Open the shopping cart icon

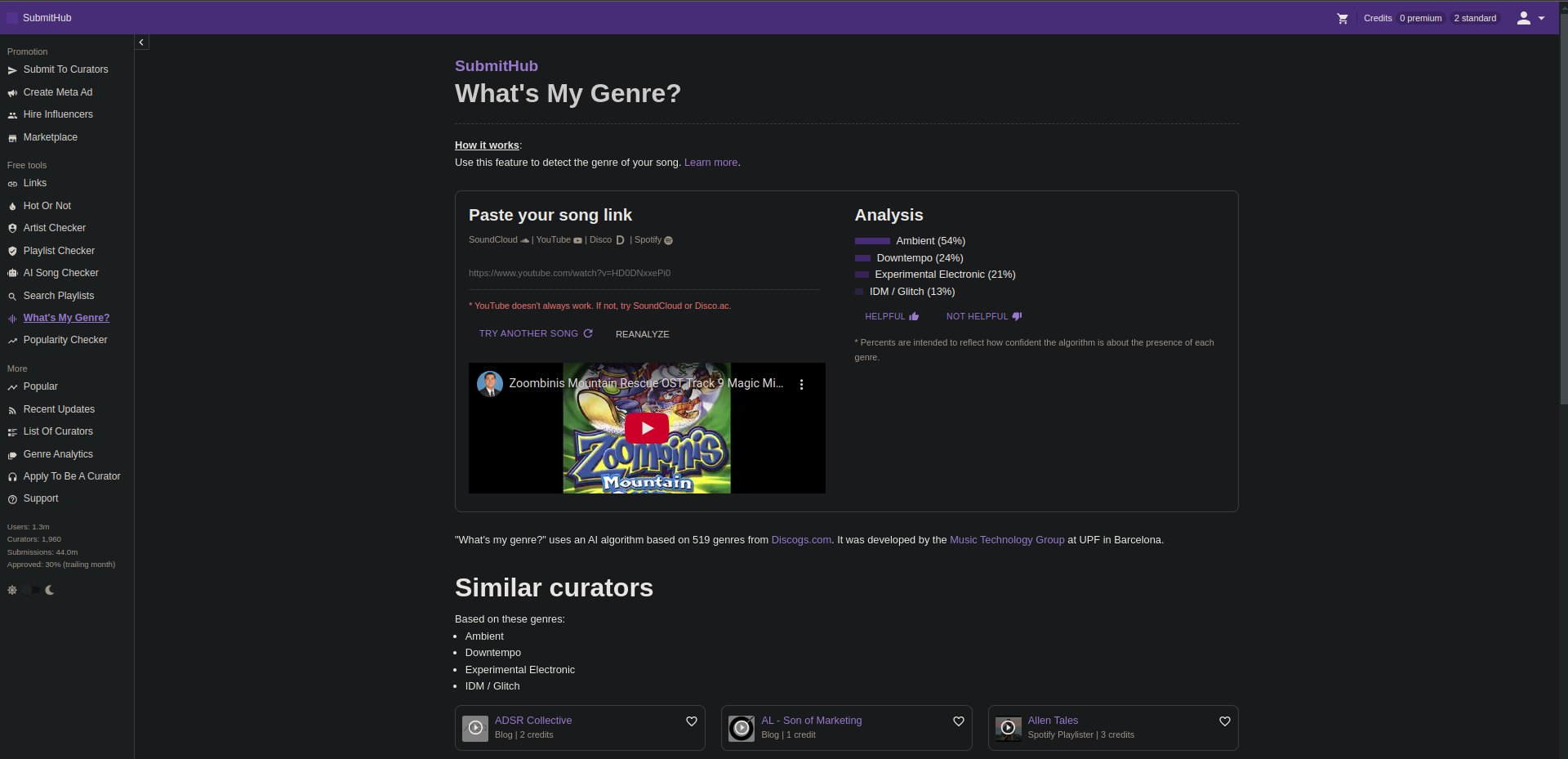click(1342, 18)
